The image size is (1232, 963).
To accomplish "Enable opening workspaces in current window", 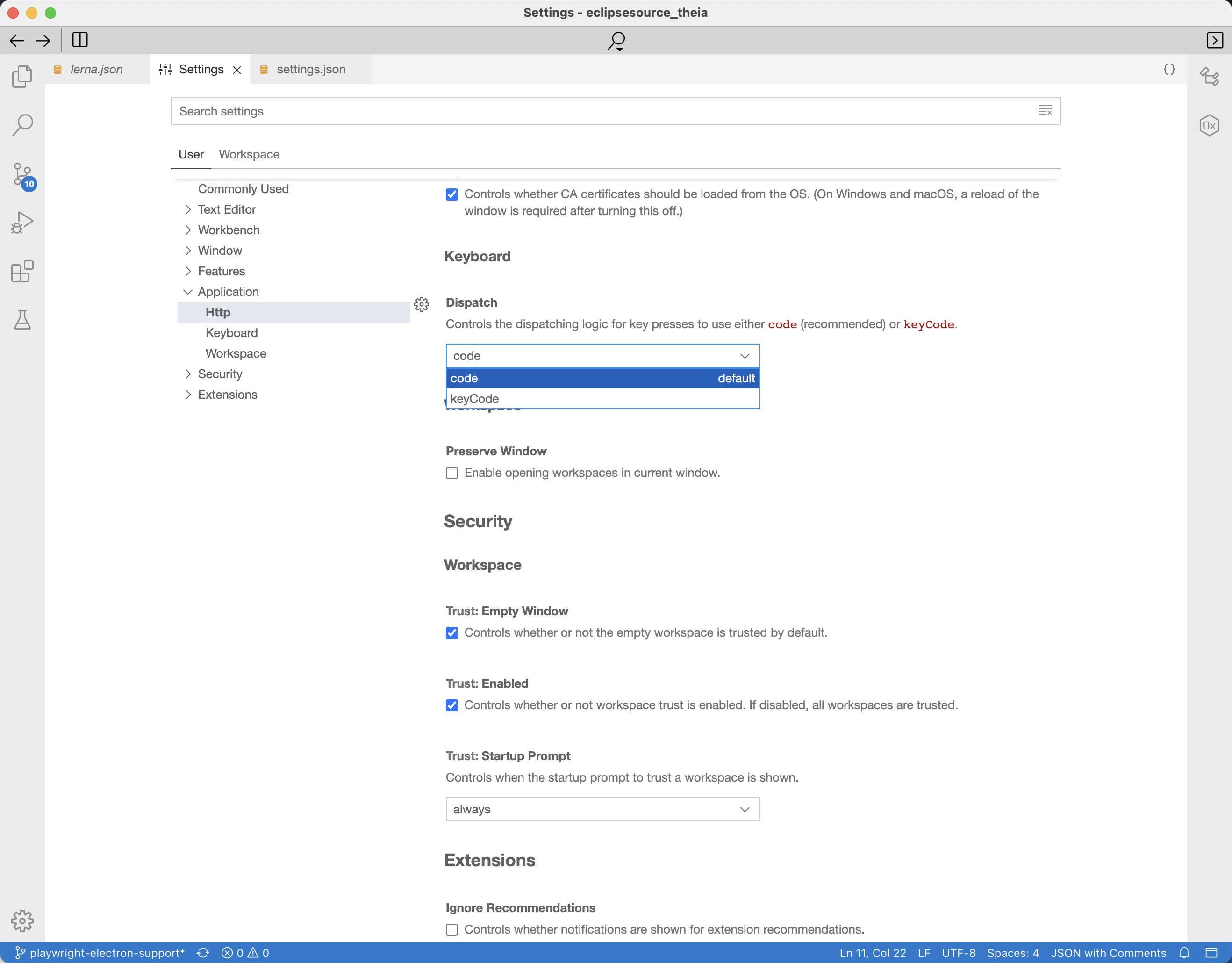I will click(451, 473).
